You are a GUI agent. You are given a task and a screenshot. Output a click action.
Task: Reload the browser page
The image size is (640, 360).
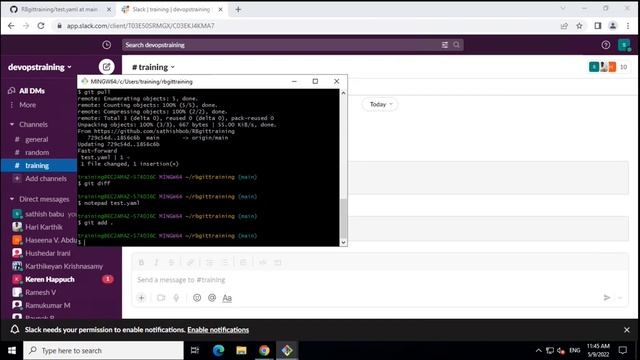pyautogui.click(x=41, y=26)
